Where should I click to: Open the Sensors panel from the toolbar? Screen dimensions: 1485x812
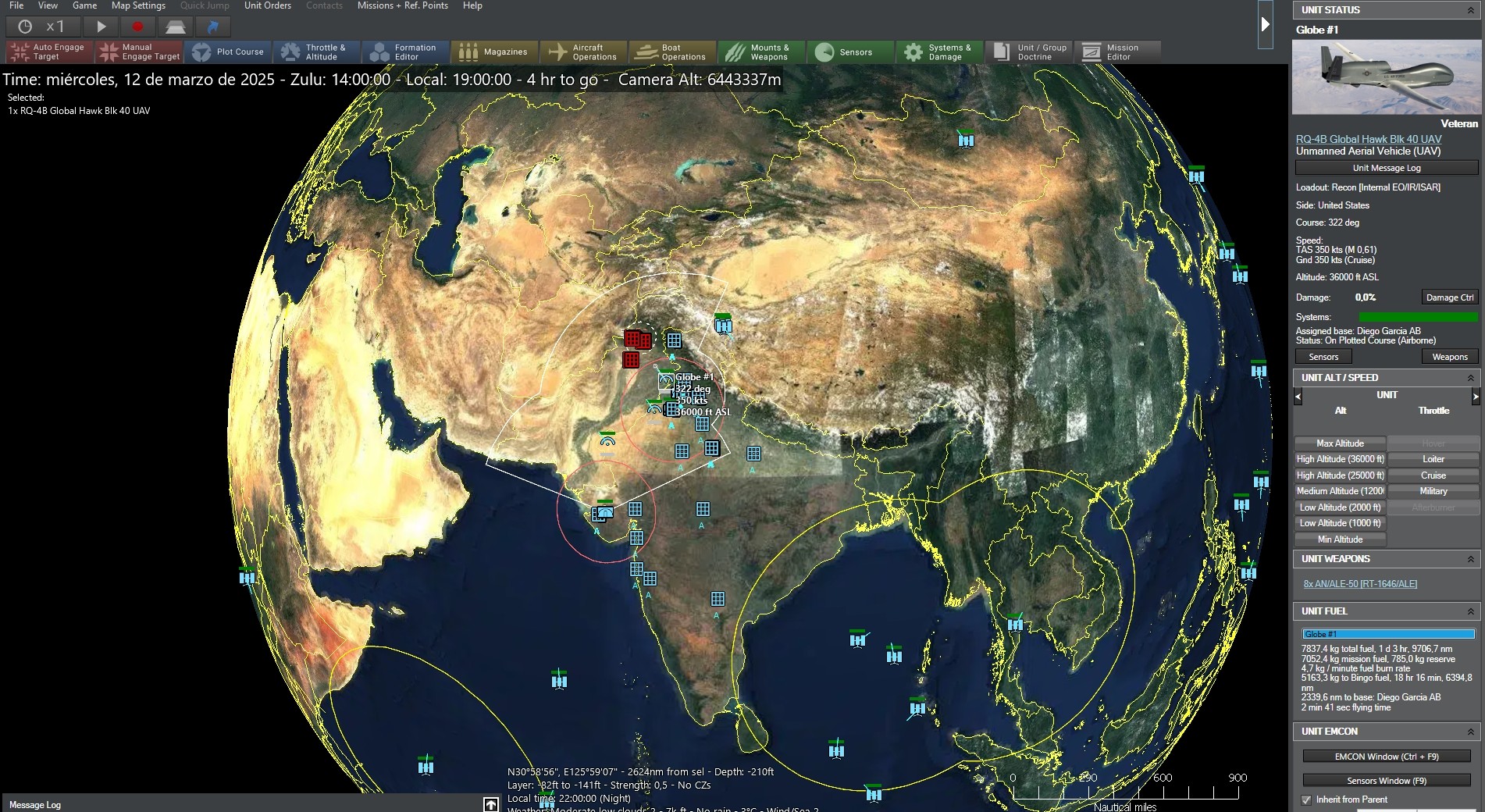click(x=850, y=52)
